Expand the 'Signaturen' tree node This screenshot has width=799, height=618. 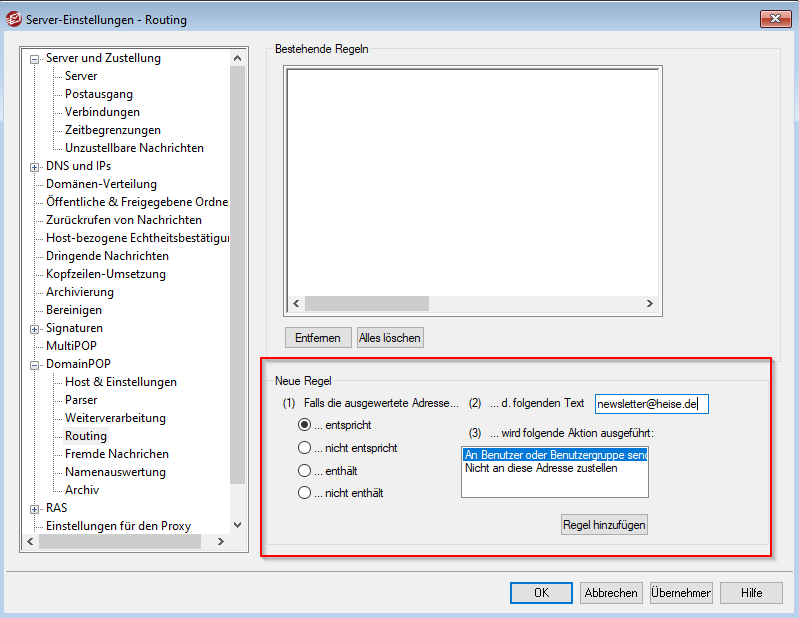(x=35, y=328)
